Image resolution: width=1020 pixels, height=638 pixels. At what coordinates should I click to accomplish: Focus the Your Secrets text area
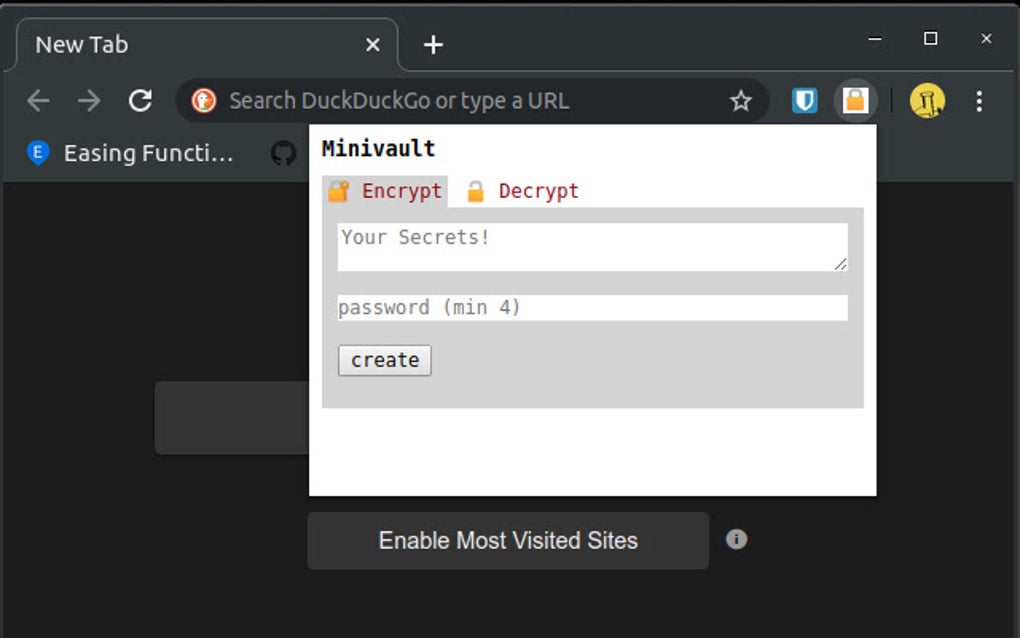pos(592,246)
